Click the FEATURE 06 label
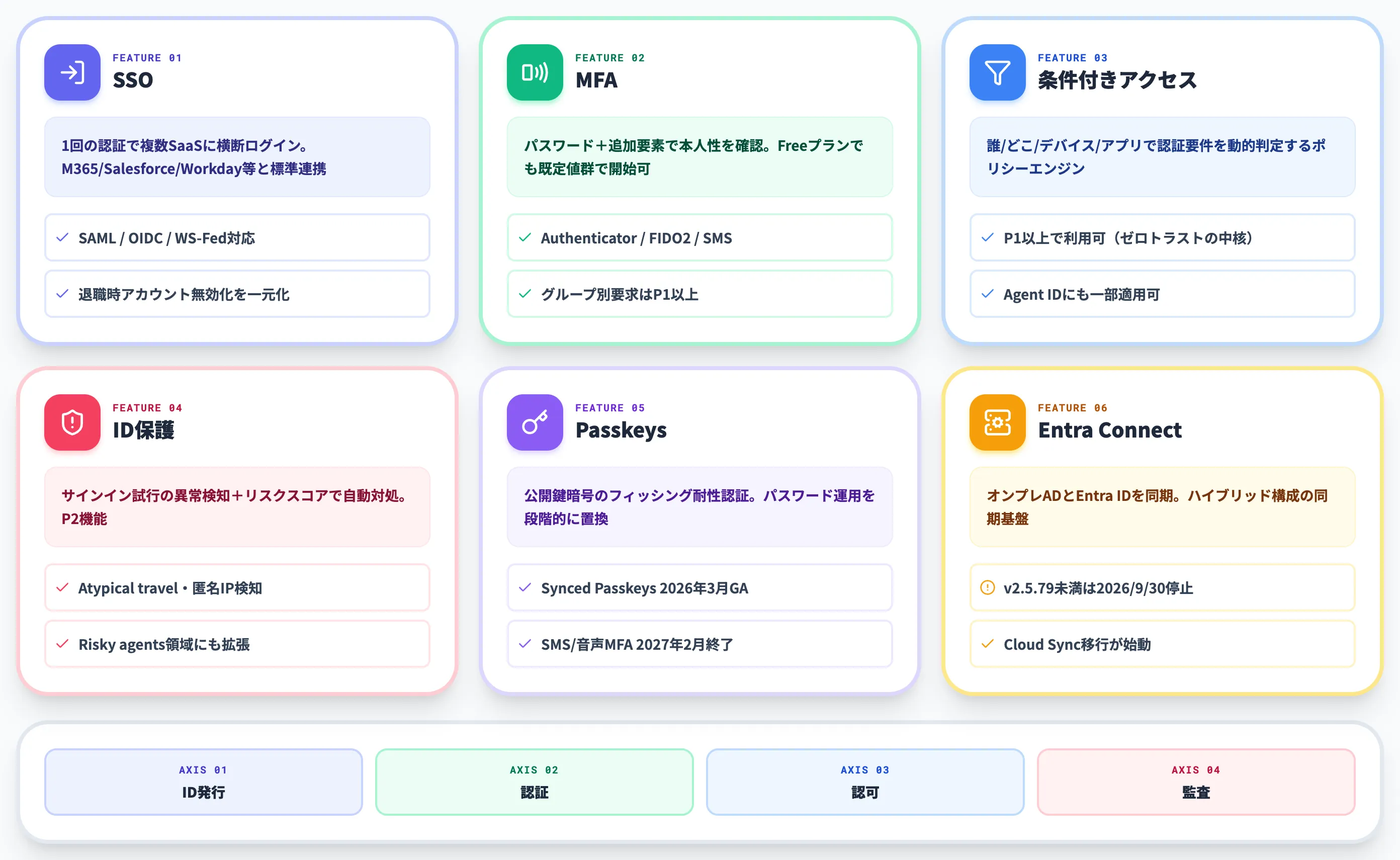The width and height of the screenshot is (1400, 860). tap(1073, 408)
